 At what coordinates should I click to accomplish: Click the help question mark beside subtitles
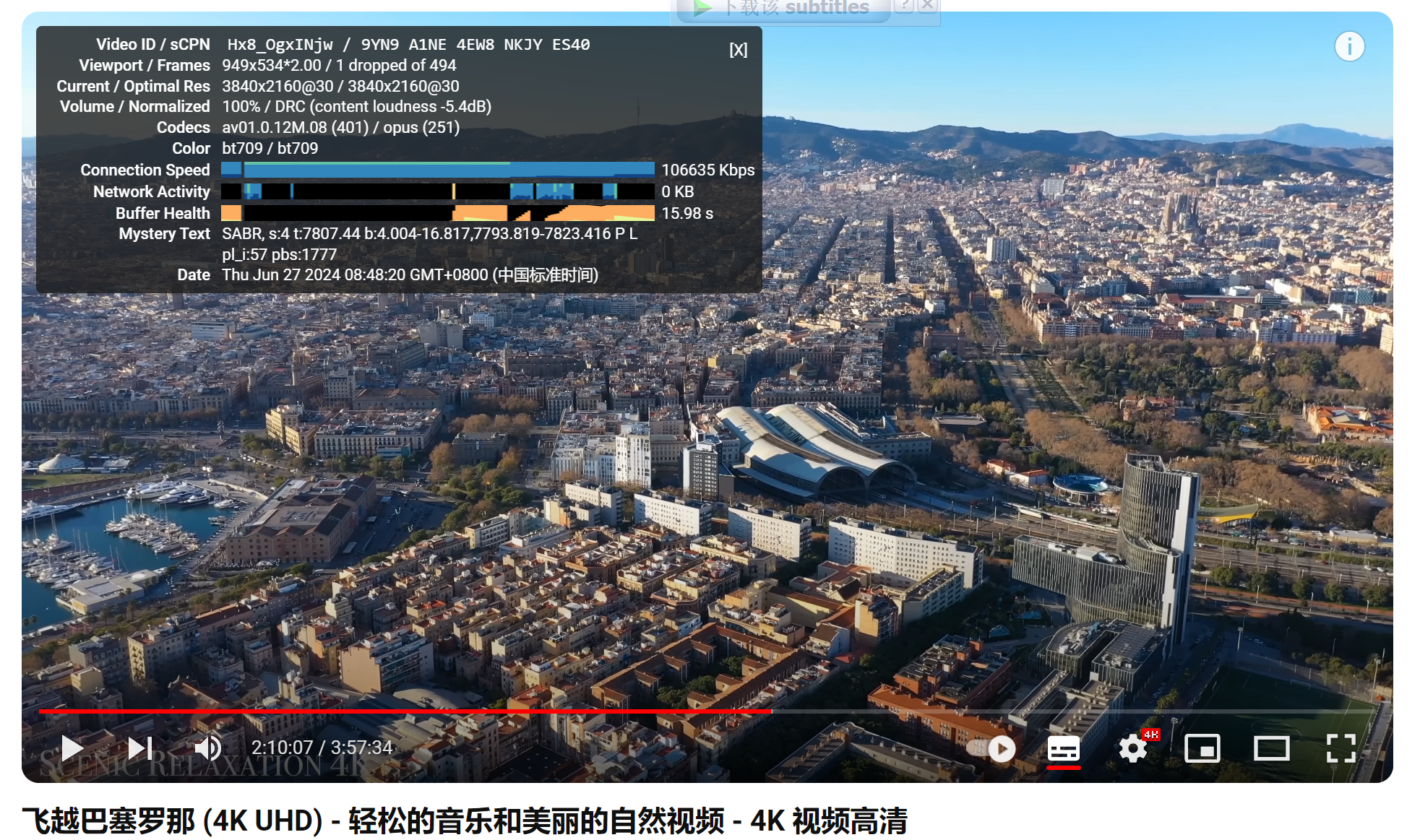[903, 6]
